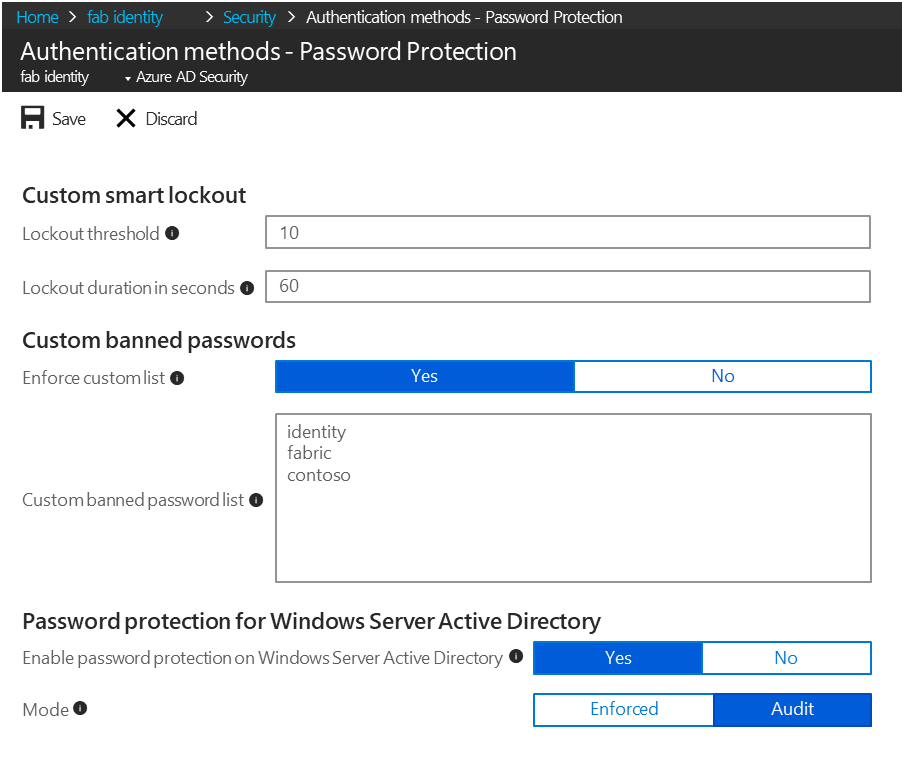Click into the custom banned password list box
902x759 pixels.
point(574,498)
